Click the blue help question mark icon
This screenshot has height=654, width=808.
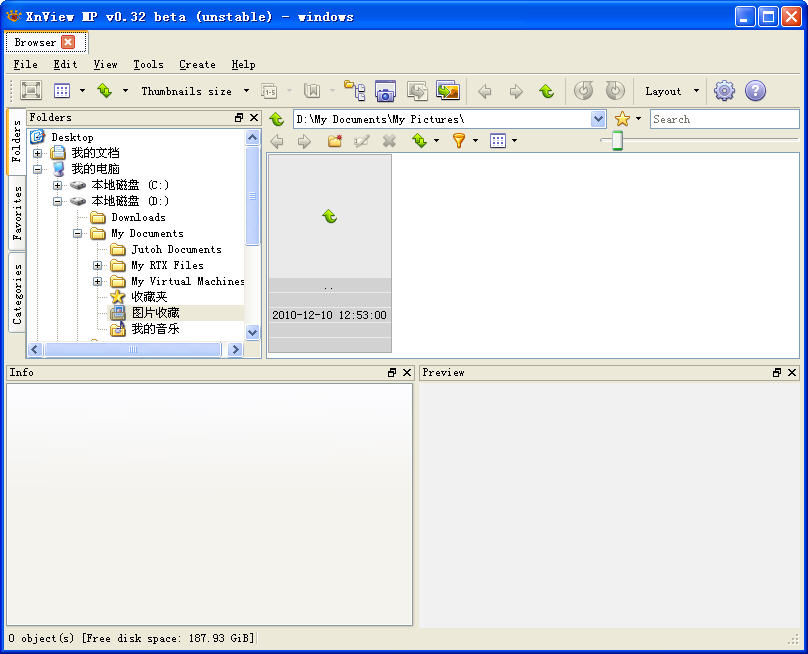coord(756,91)
